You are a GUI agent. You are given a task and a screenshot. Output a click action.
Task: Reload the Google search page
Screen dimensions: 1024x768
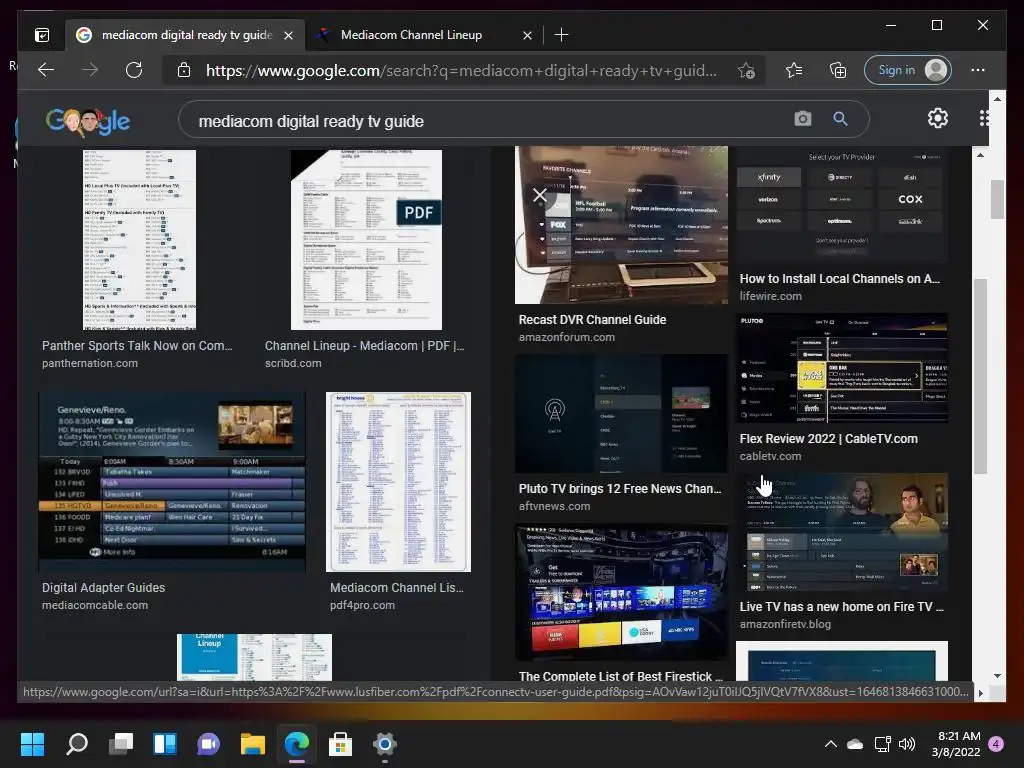coord(134,70)
